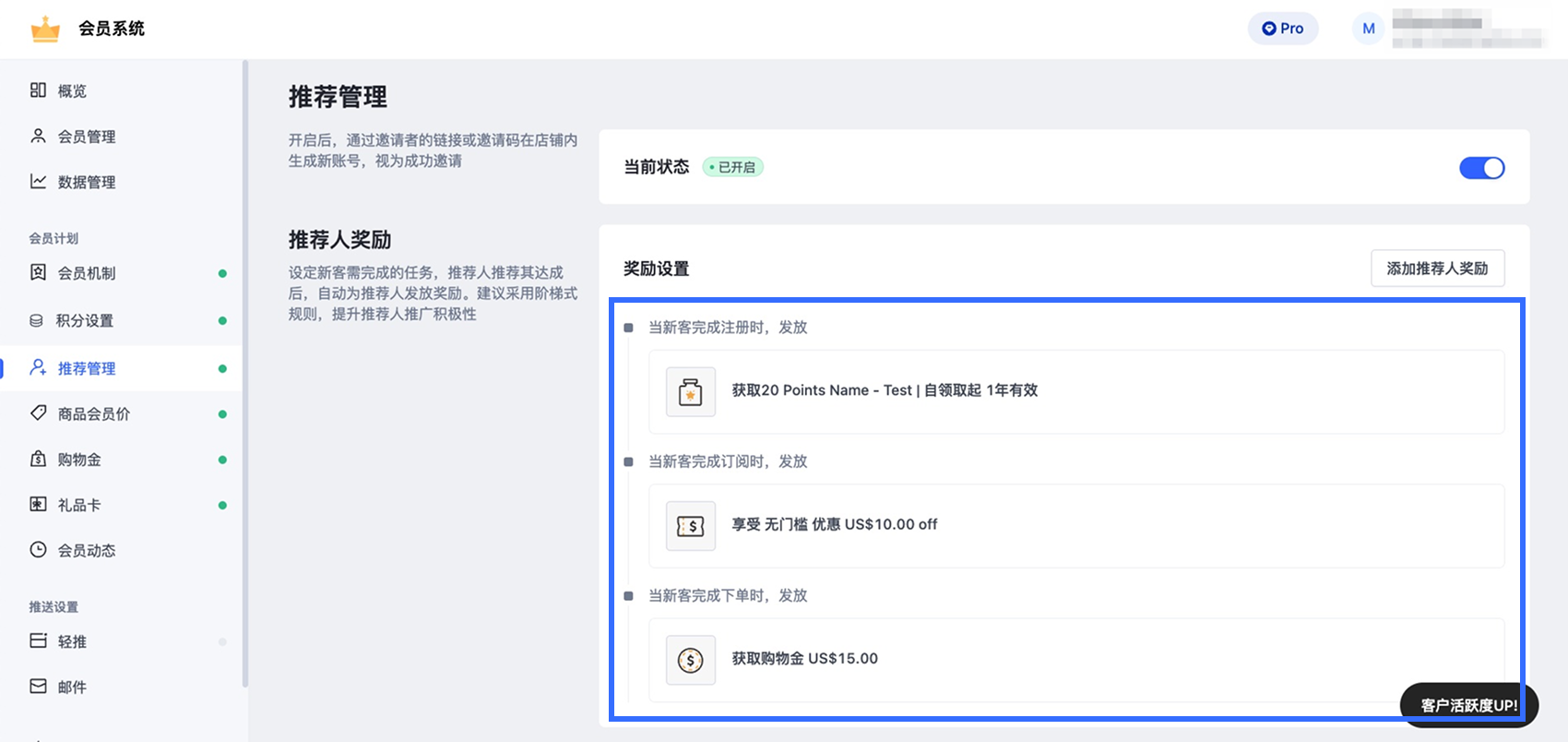
Task: Click the 积分设置 coins icon
Action: pos(37,321)
